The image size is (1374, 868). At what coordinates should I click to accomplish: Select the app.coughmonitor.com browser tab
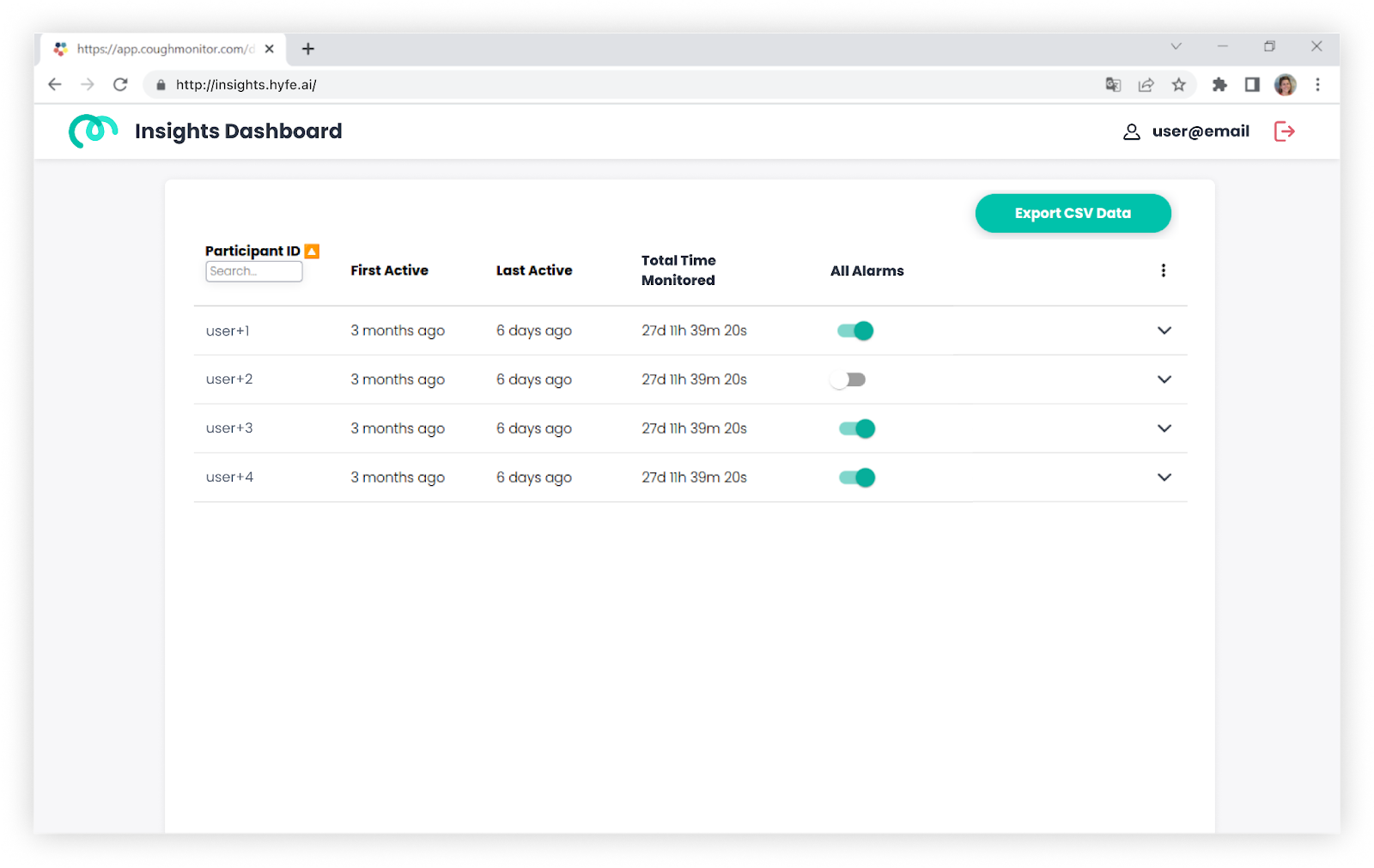163,49
